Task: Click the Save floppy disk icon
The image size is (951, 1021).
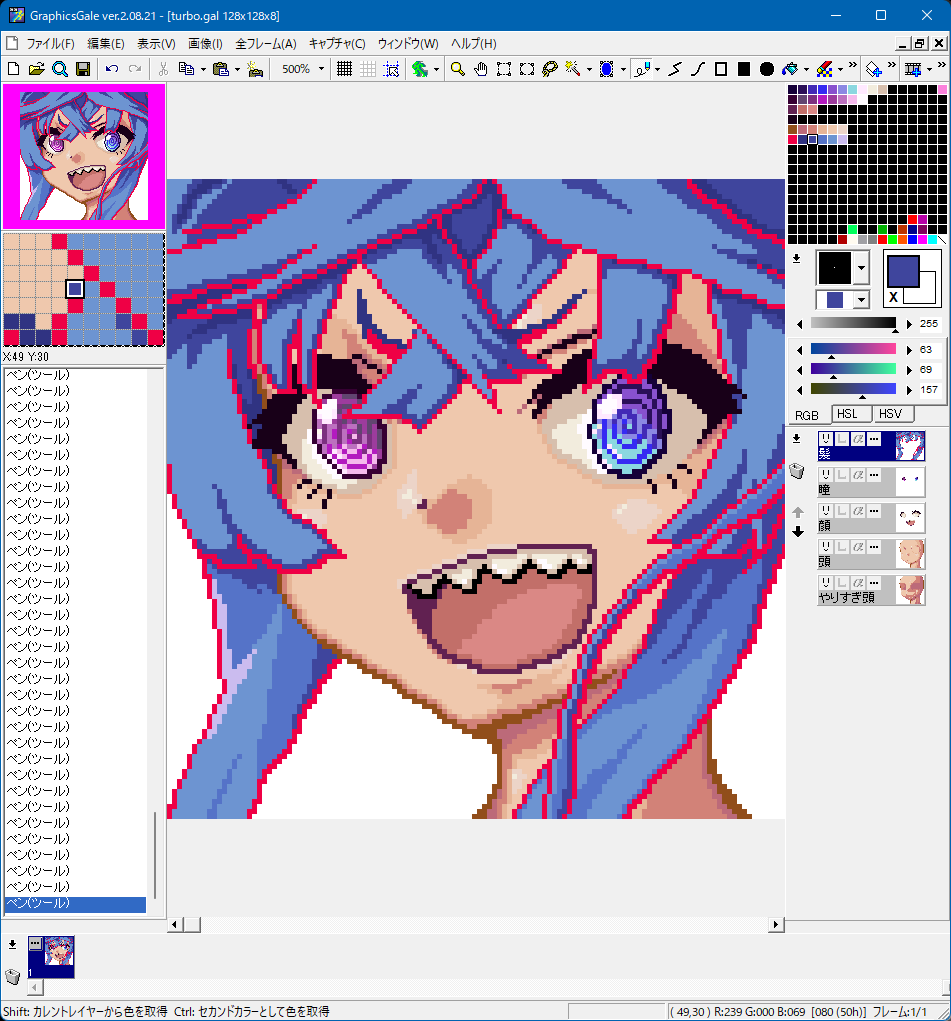Action: 83,69
